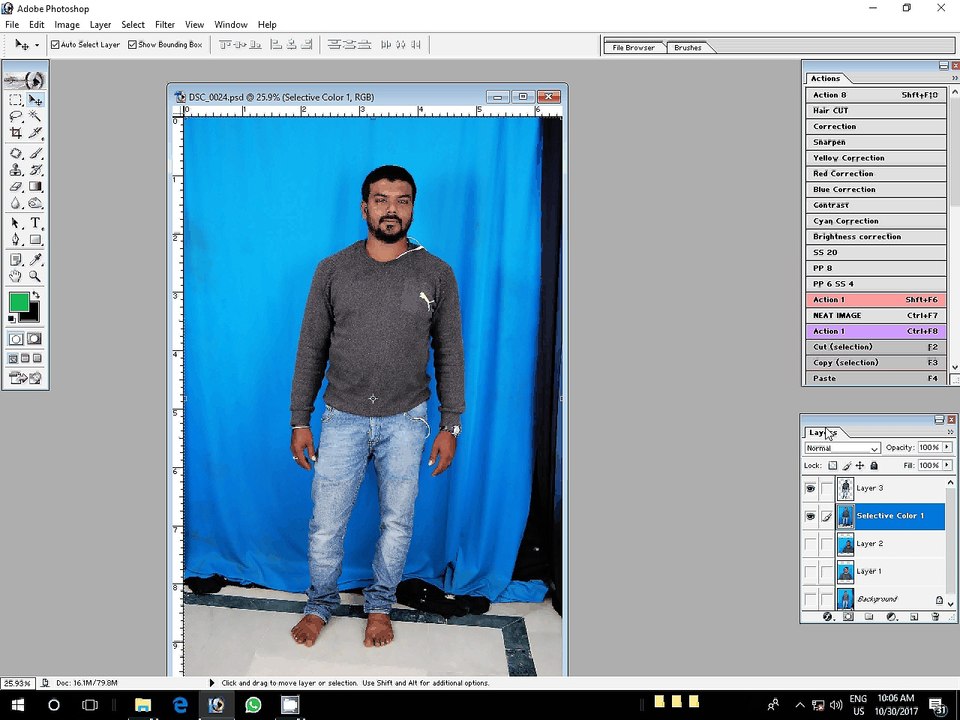
Task: Delete layer with trash icon
Action: tap(935, 617)
